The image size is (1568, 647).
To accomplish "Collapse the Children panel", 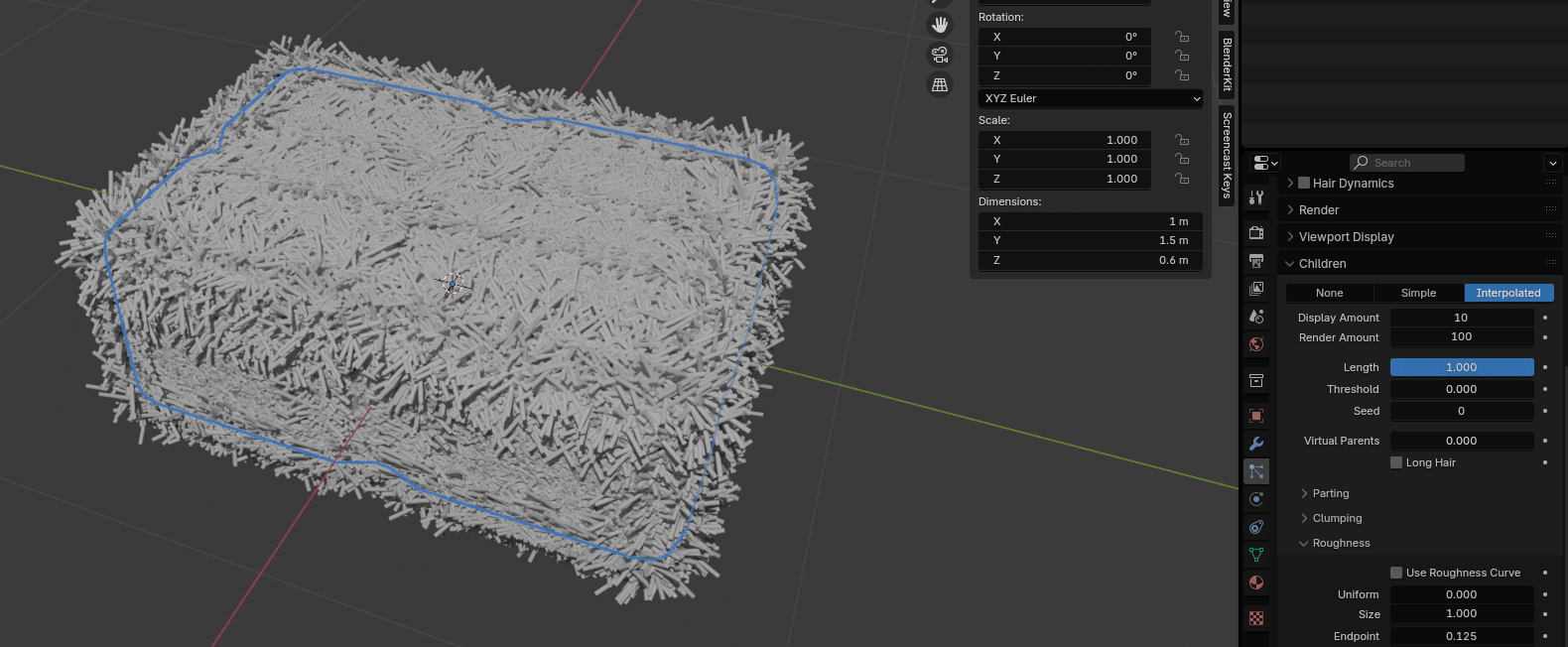I will pyautogui.click(x=1322, y=264).
